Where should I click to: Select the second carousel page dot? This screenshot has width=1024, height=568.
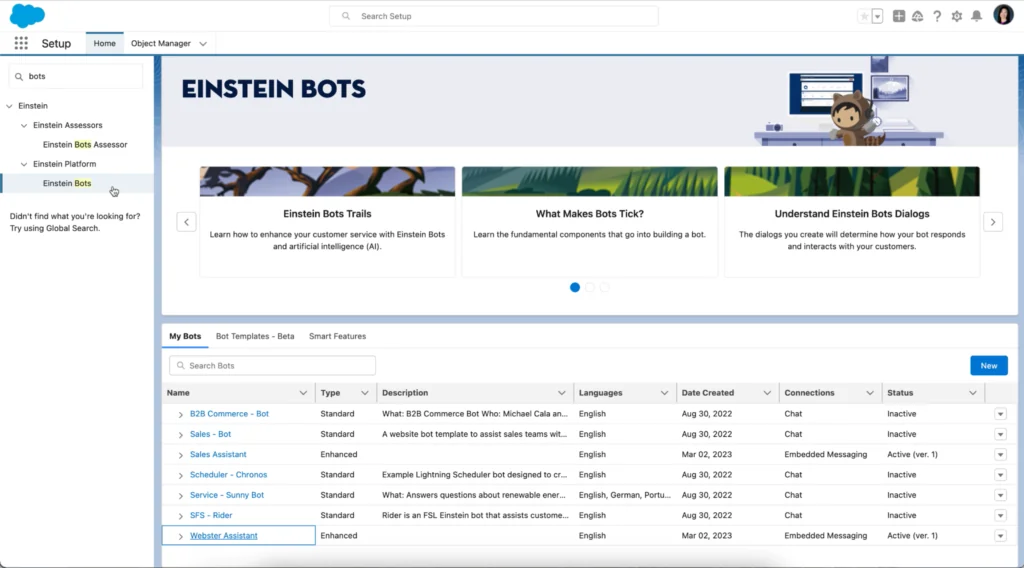(x=590, y=287)
